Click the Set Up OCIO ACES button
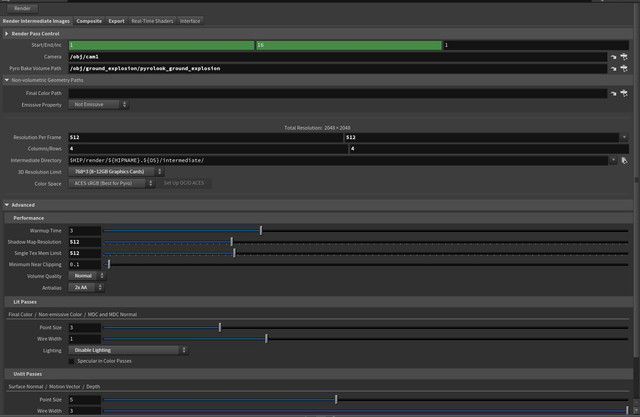640x417 pixels. click(184, 183)
